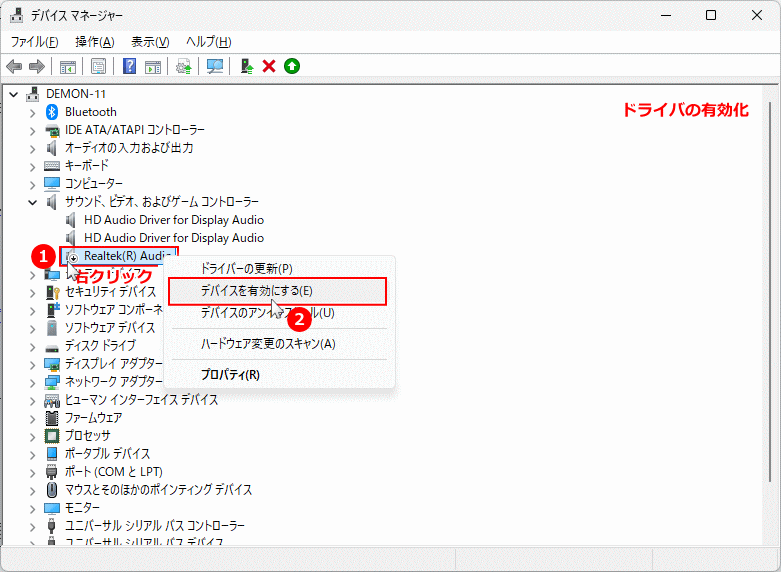The height and width of the screenshot is (572, 781).
Task: Select the ソフトウェア デバイス row
Action: click(x=110, y=328)
